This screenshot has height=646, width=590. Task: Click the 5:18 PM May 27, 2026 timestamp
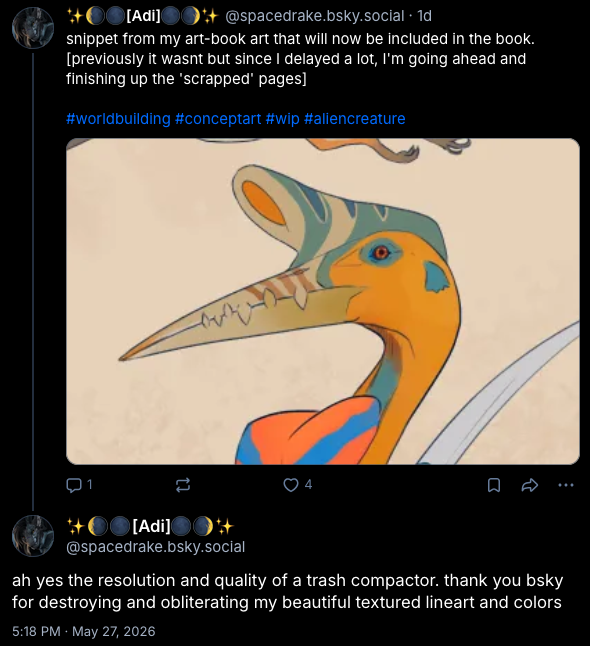pos(84,631)
